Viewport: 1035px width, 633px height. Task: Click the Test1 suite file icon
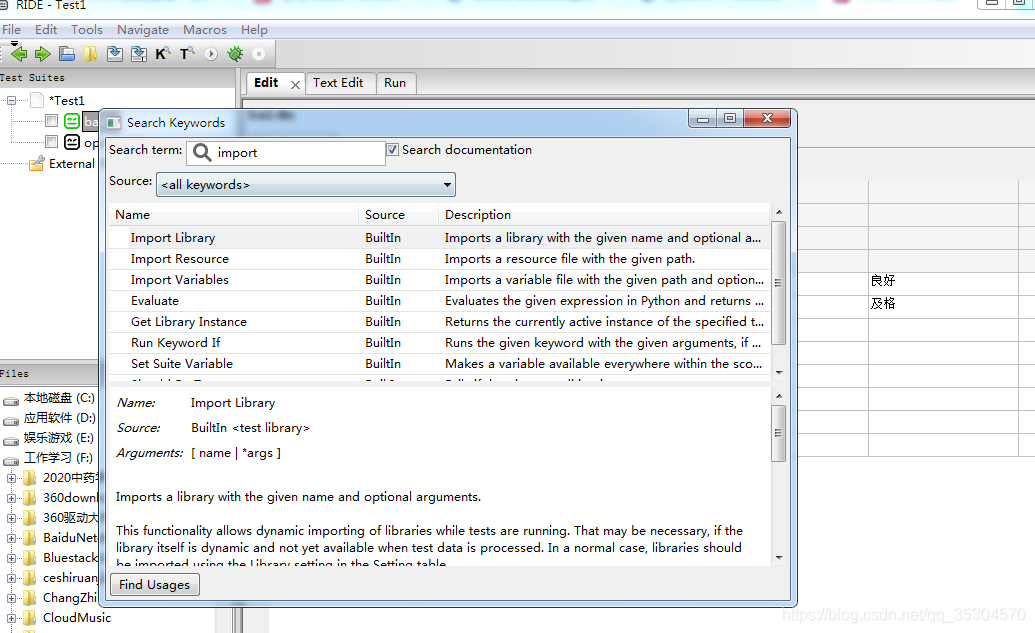tap(37, 100)
